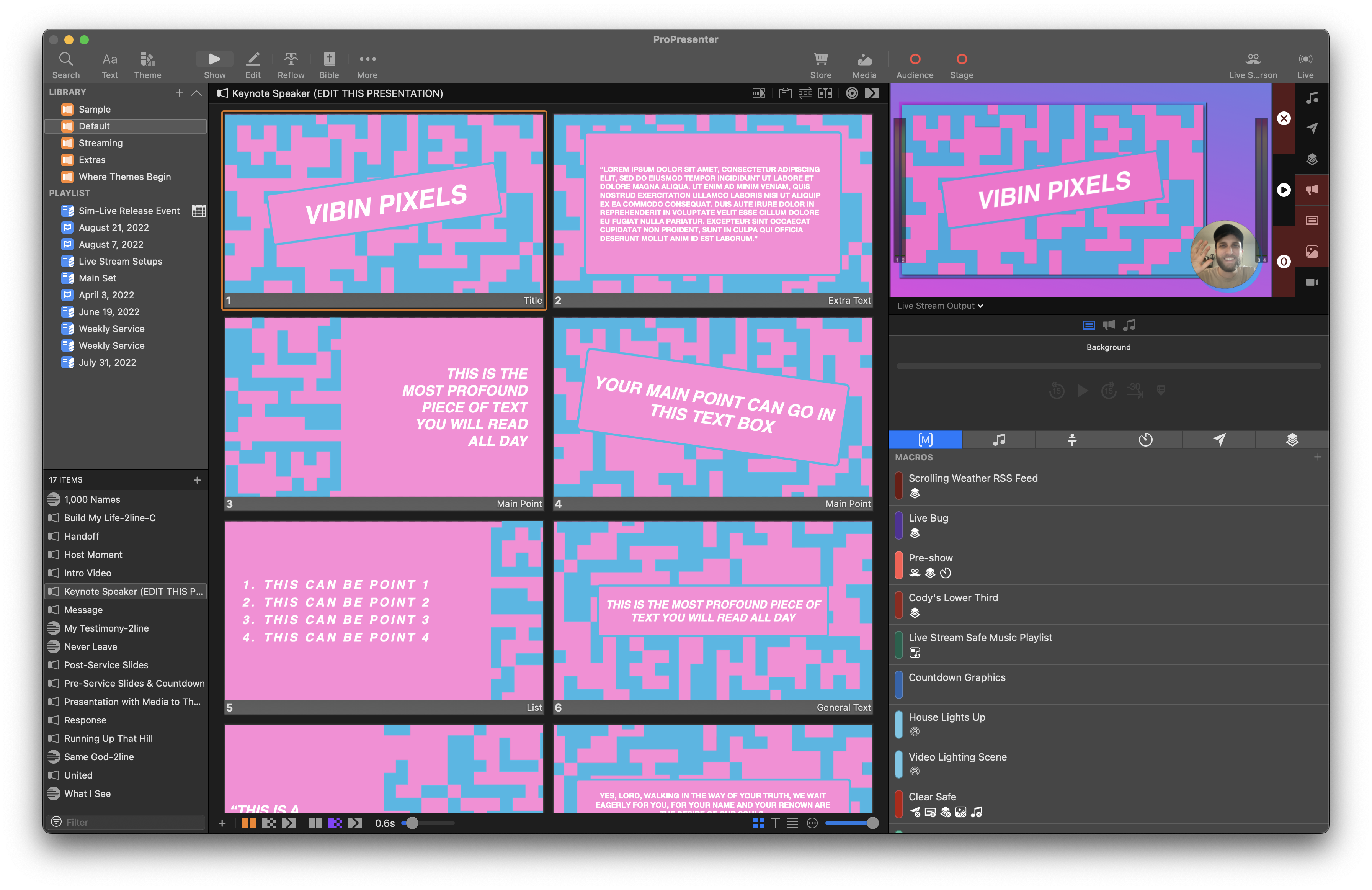This screenshot has width=1372, height=890.
Task: Switch slides to text table view
Action: pyautogui.click(x=776, y=823)
